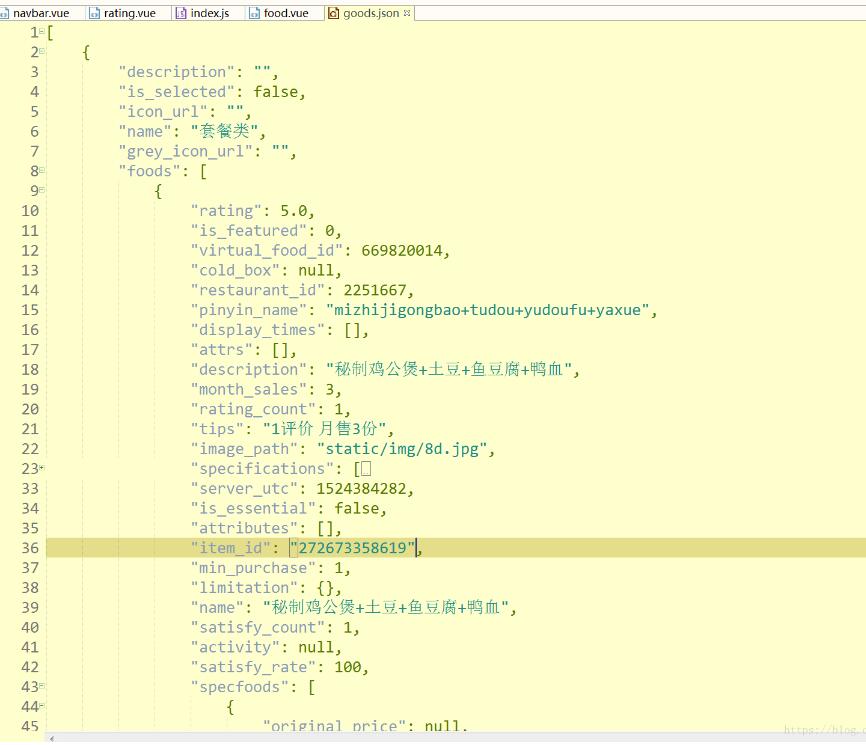Switch to the index.js tab
The width and height of the screenshot is (866, 745).
(209, 13)
